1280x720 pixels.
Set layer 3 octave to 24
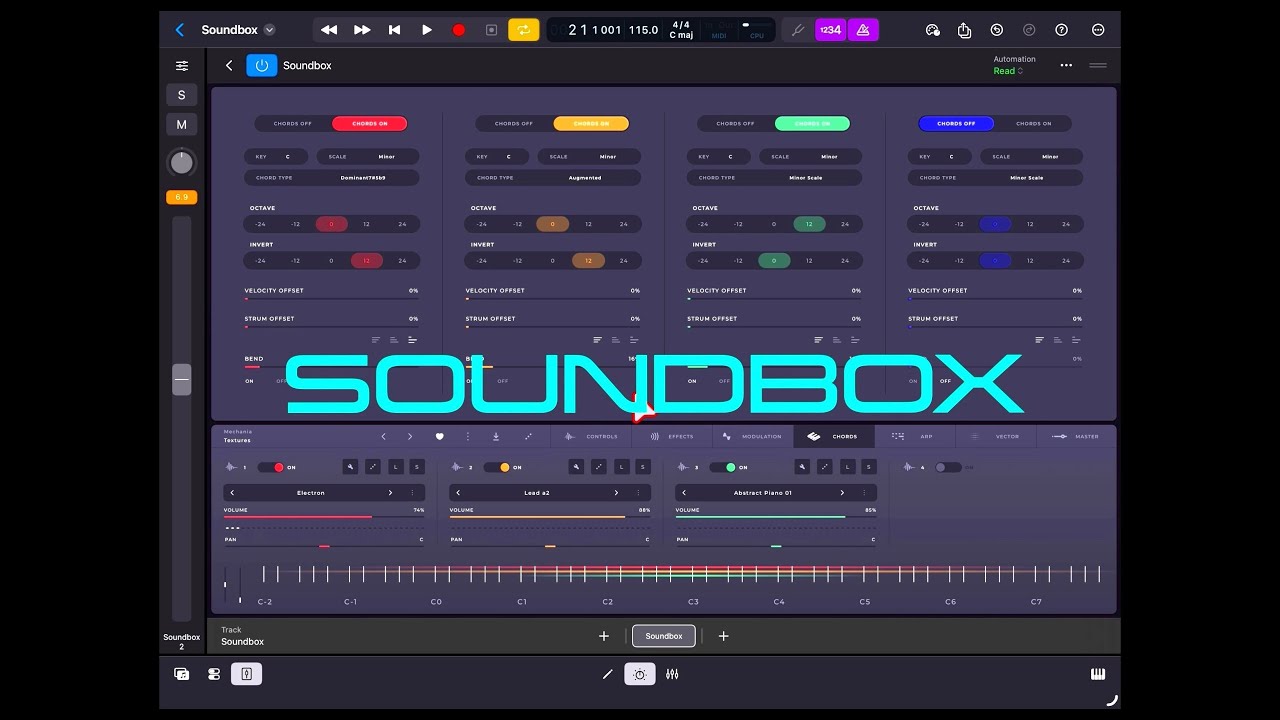coord(845,224)
